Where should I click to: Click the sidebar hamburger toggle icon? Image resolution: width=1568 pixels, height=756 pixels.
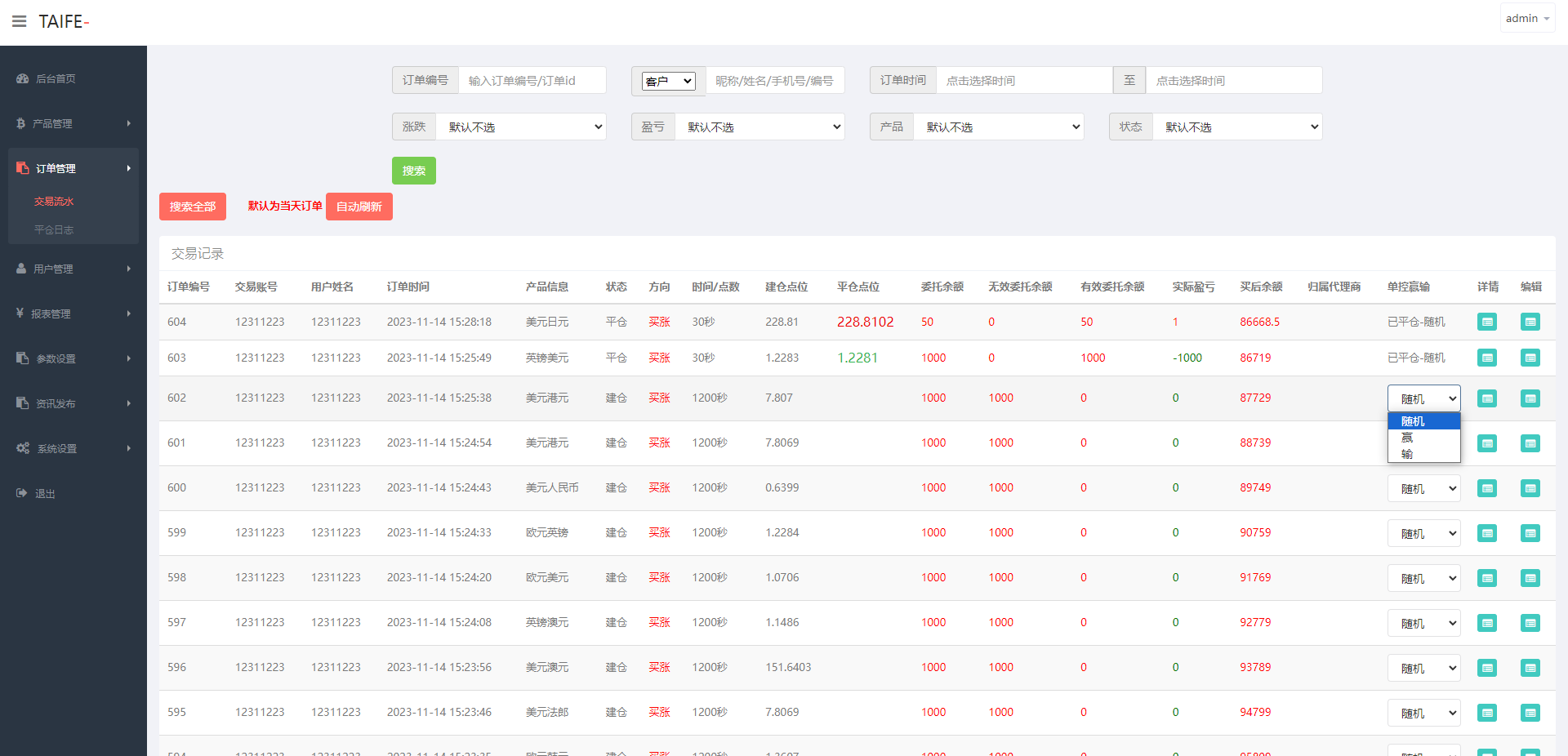pyautogui.click(x=20, y=21)
